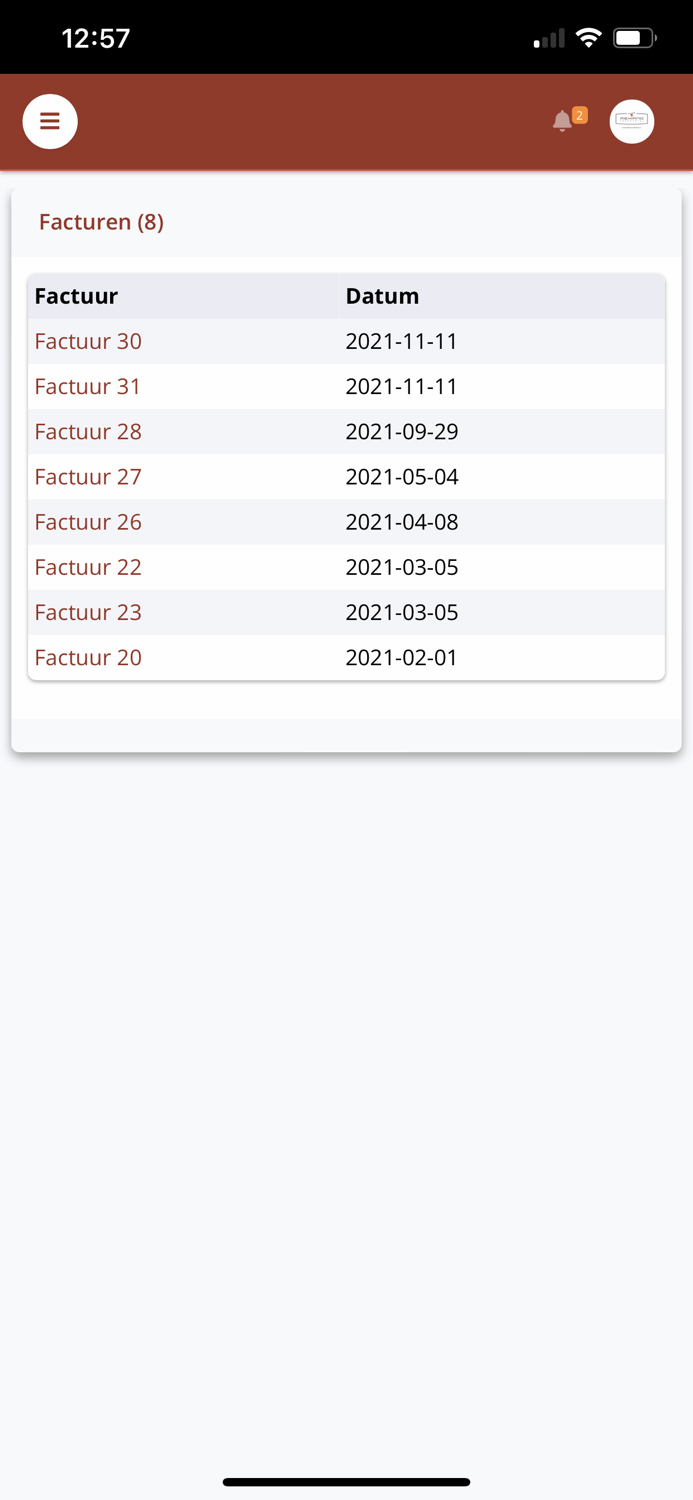Screen dimensions: 693x1500
Task: View Factuur 20 details
Action: pos(88,657)
